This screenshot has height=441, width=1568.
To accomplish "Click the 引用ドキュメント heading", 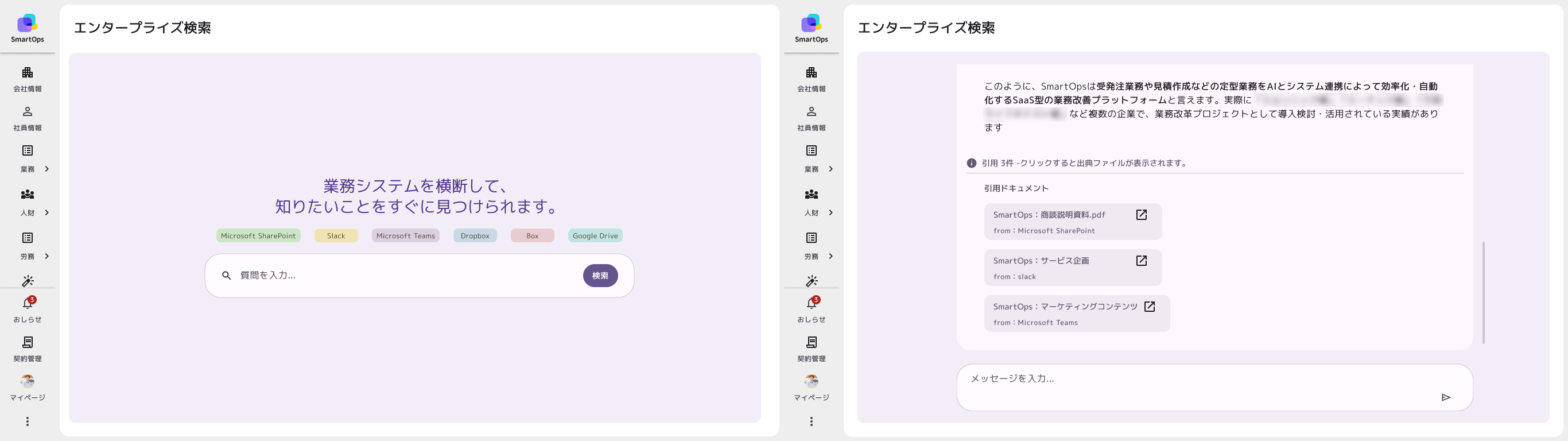I will tap(1016, 188).
